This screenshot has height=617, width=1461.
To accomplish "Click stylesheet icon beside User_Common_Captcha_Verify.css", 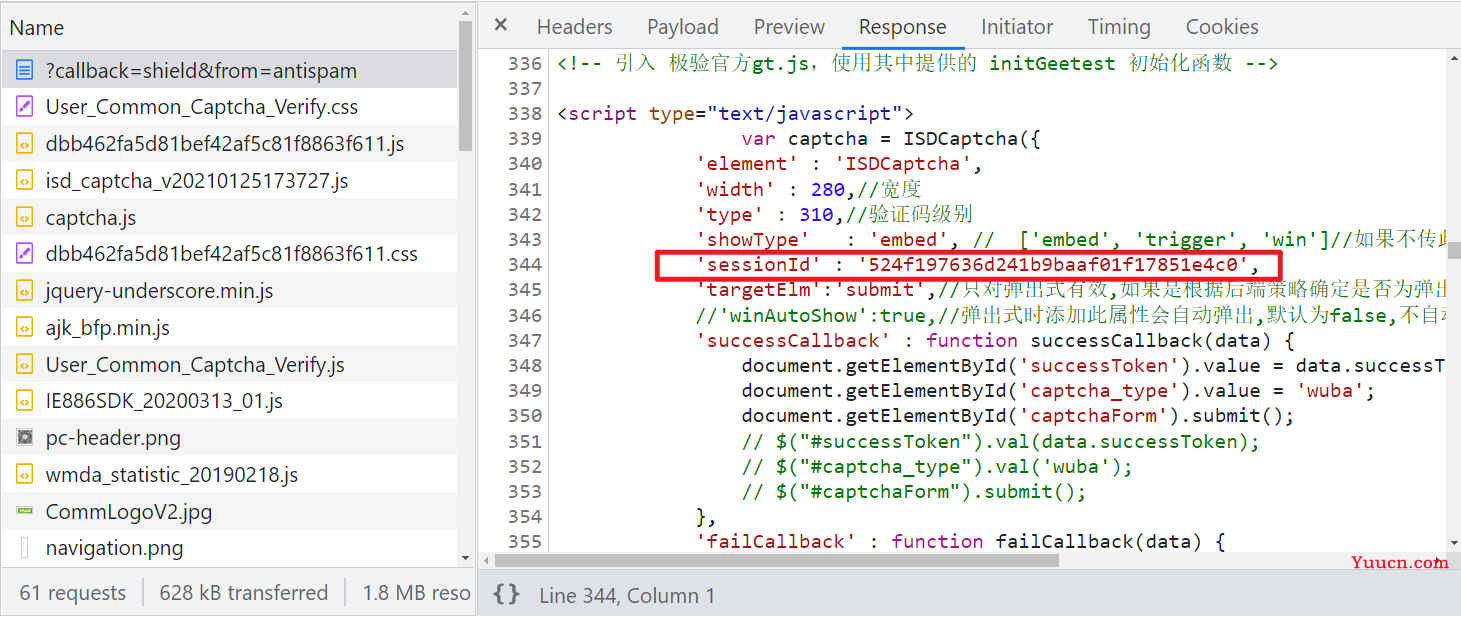I will 25,107.
